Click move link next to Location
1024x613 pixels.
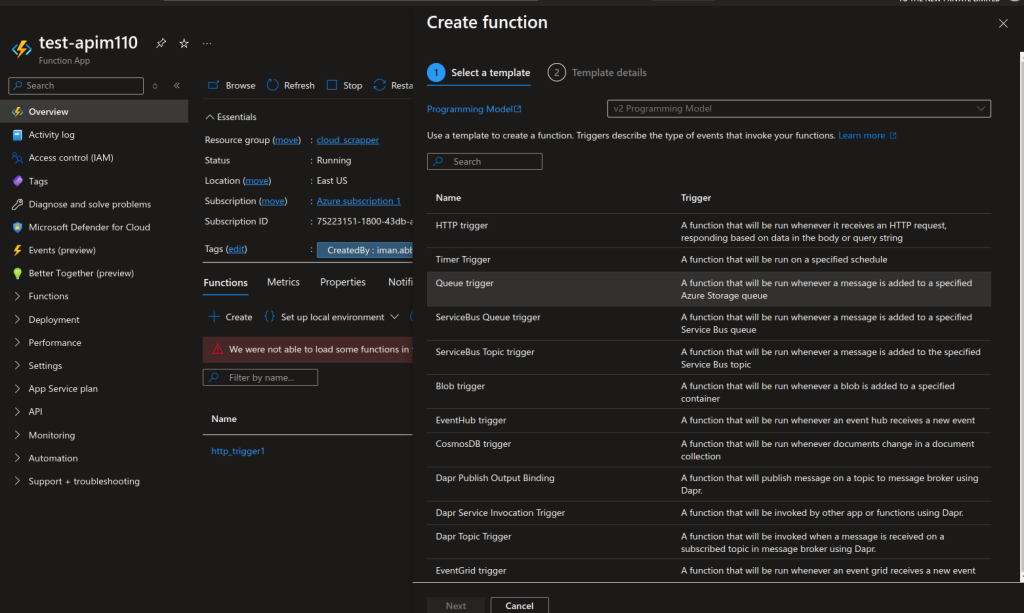tap(257, 181)
